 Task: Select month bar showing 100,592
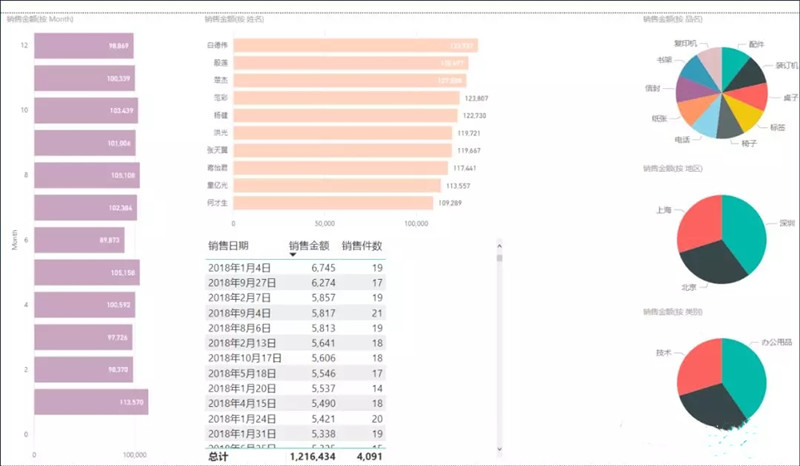(x=85, y=305)
